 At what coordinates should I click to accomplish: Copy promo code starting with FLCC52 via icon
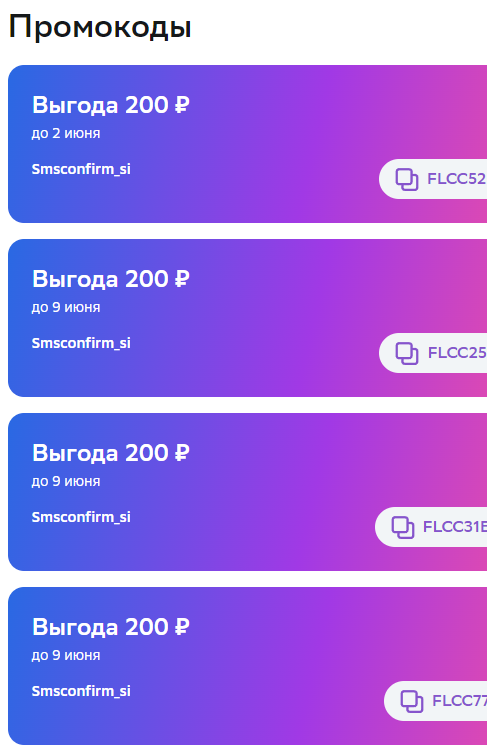click(x=407, y=179)
